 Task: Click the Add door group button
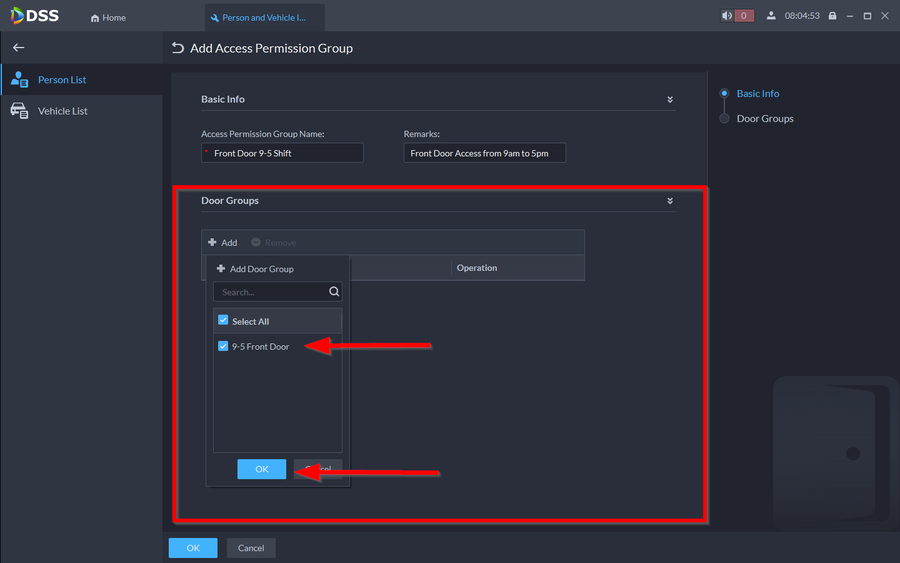[x=223, y=242]
